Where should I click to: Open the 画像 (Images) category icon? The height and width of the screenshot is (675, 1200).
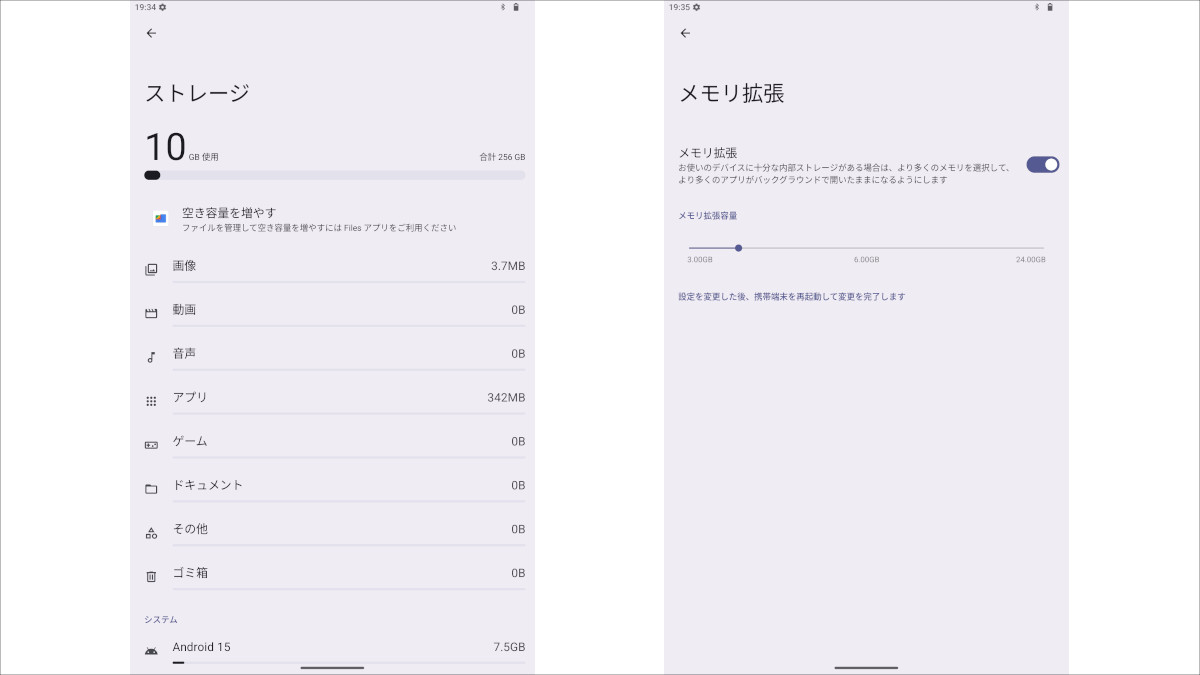[151, 266]
